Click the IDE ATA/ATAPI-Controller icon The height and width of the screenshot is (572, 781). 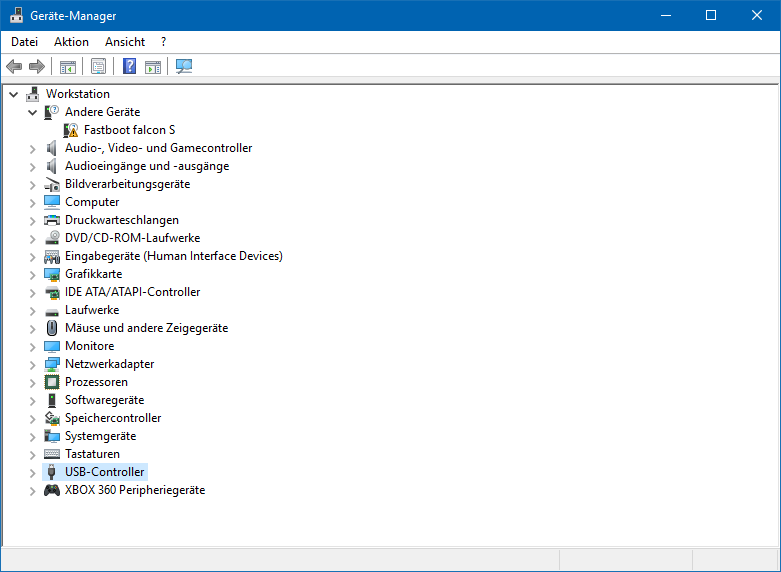click(x=52, y=292)
